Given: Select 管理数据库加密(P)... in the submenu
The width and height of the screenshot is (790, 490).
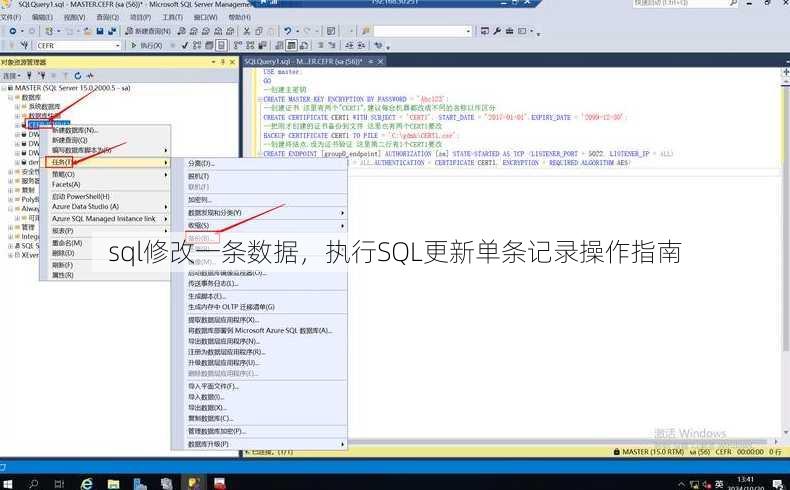Looking at the screenshot, I should pyautogui.click(x=259, y=432).
